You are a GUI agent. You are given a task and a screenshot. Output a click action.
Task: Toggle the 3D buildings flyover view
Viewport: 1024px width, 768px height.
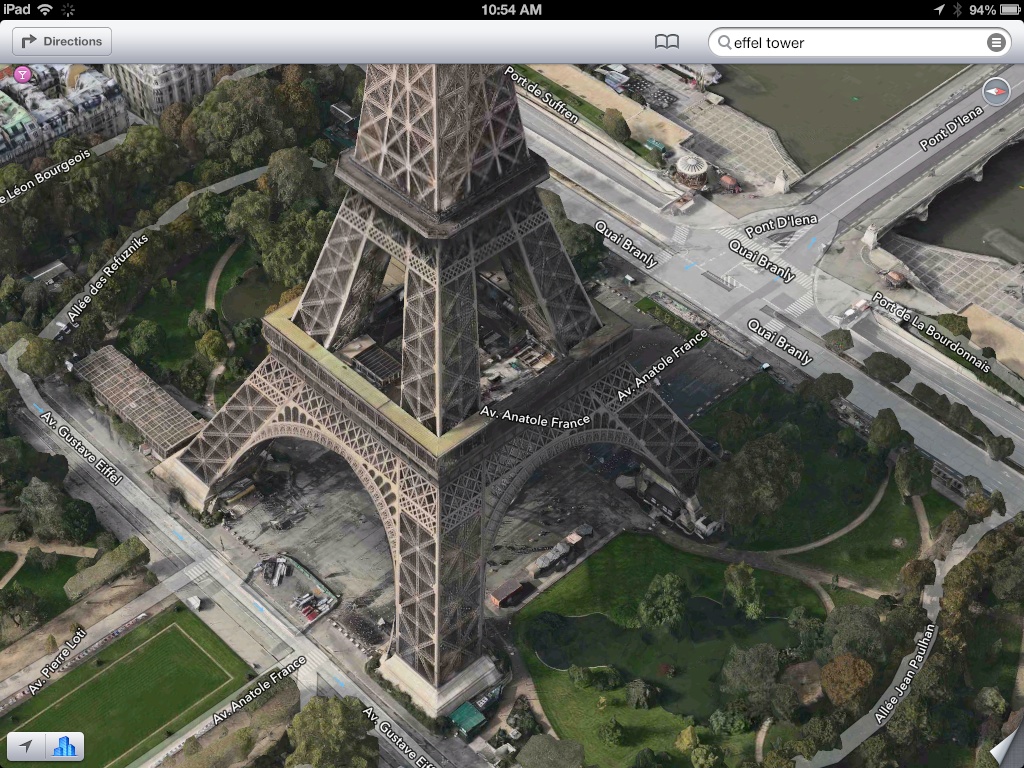[65, 746]
